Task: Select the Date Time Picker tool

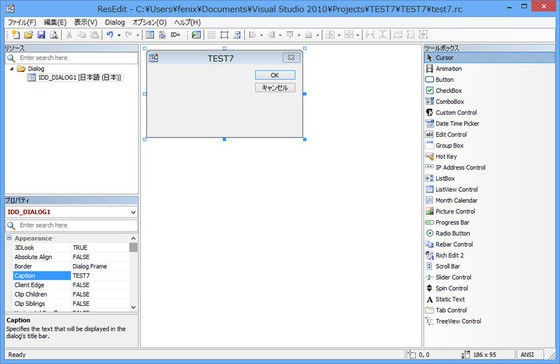Action: coord(489,124)
